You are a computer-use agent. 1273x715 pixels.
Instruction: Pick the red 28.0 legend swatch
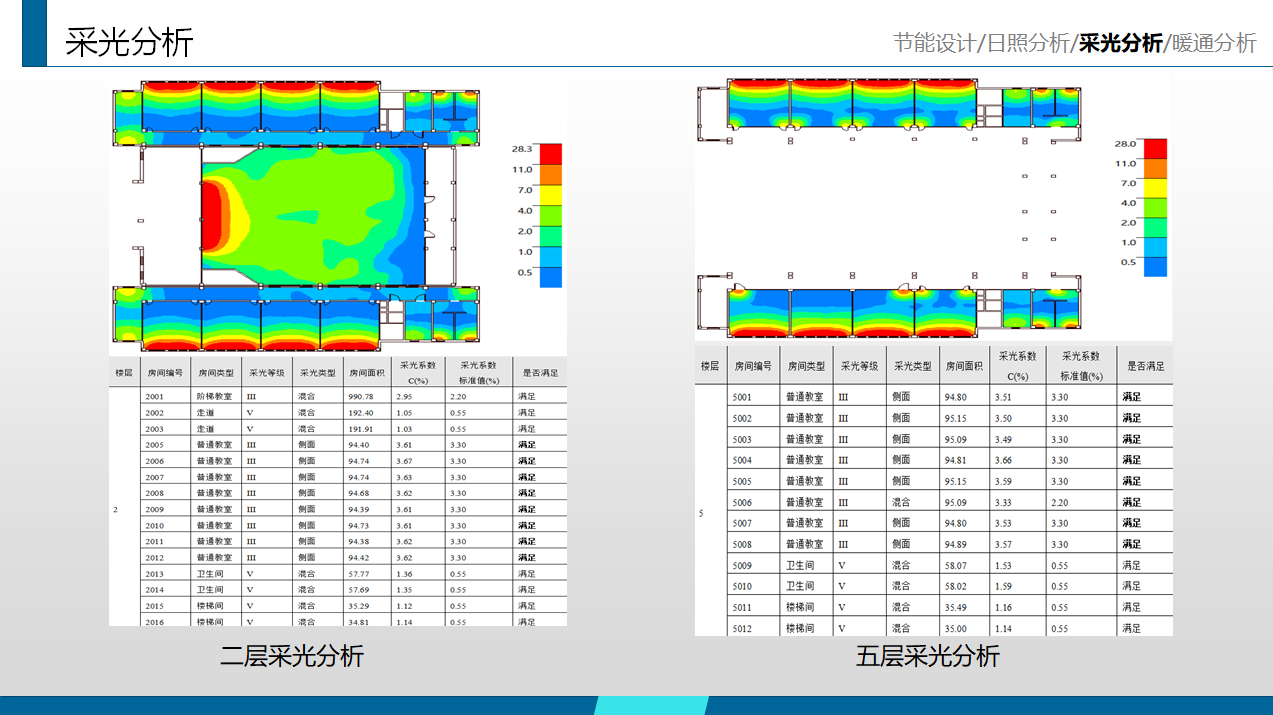(x=1155, y=148)
